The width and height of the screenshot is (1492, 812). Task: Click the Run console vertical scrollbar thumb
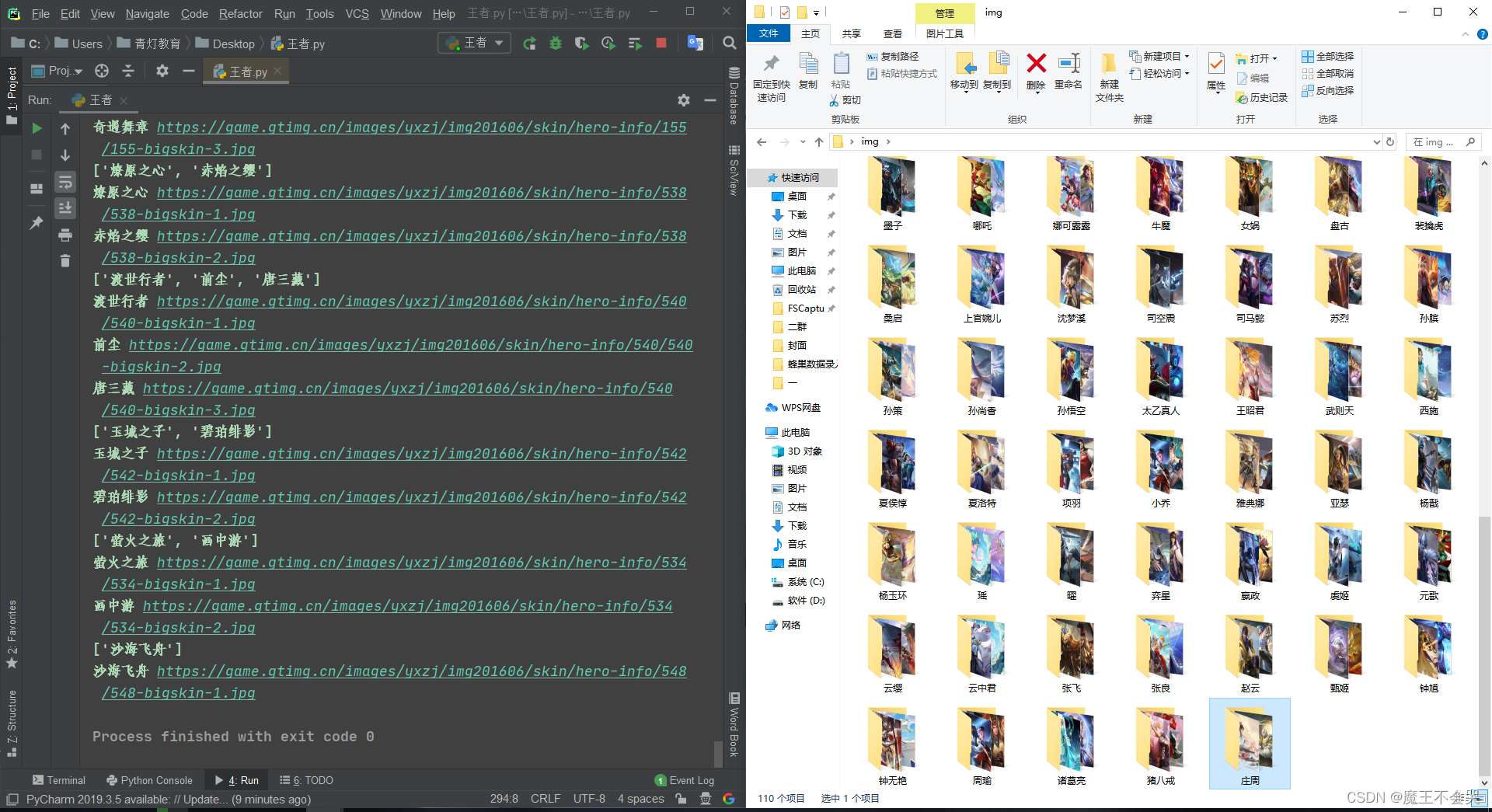pyautogui.click(x=718, y=754)
